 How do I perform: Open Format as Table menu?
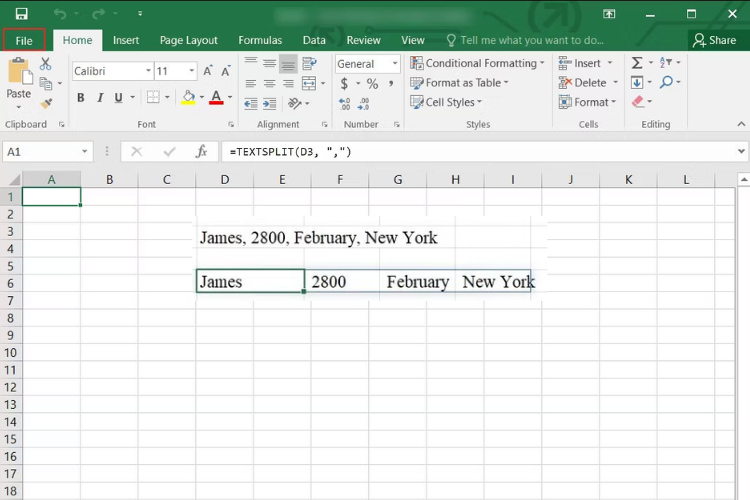click(x=459, y=83)
